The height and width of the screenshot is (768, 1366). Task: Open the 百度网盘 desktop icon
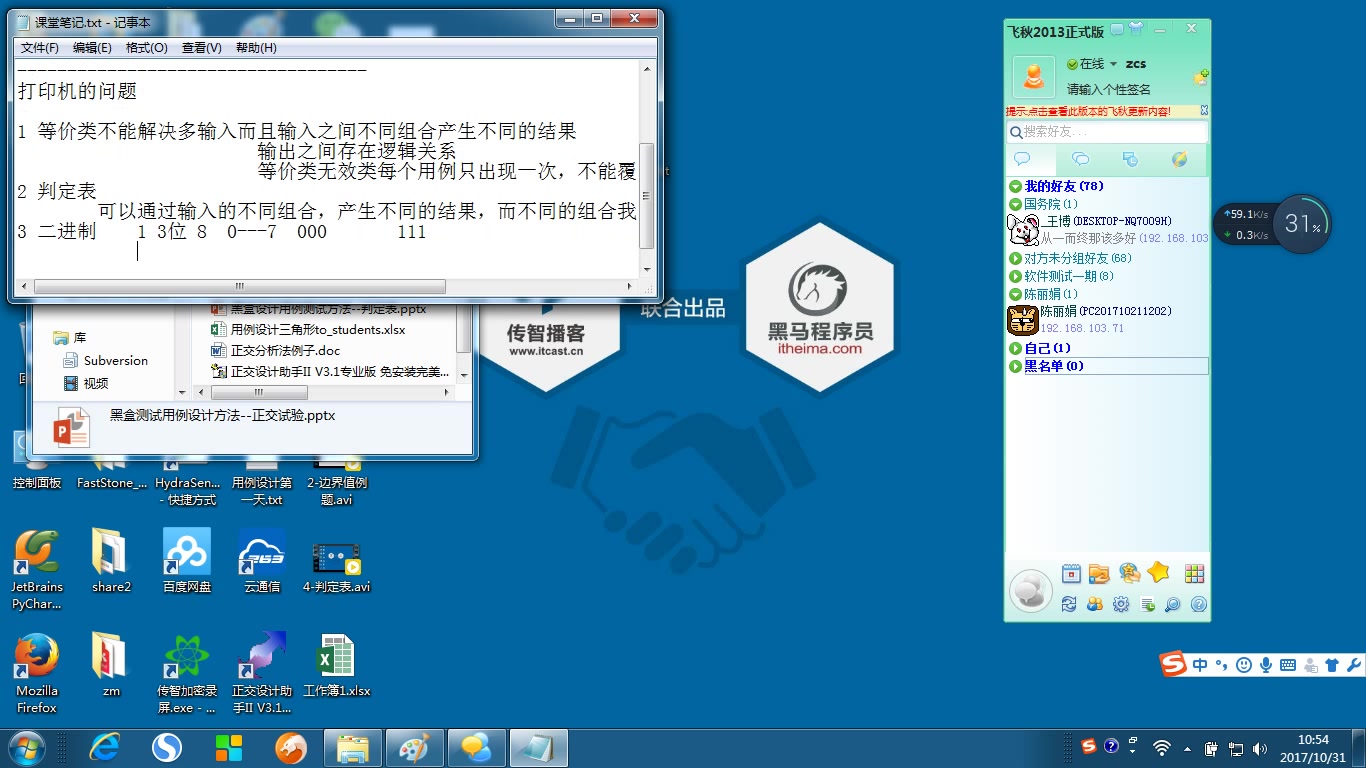click(x=187, y=560)
